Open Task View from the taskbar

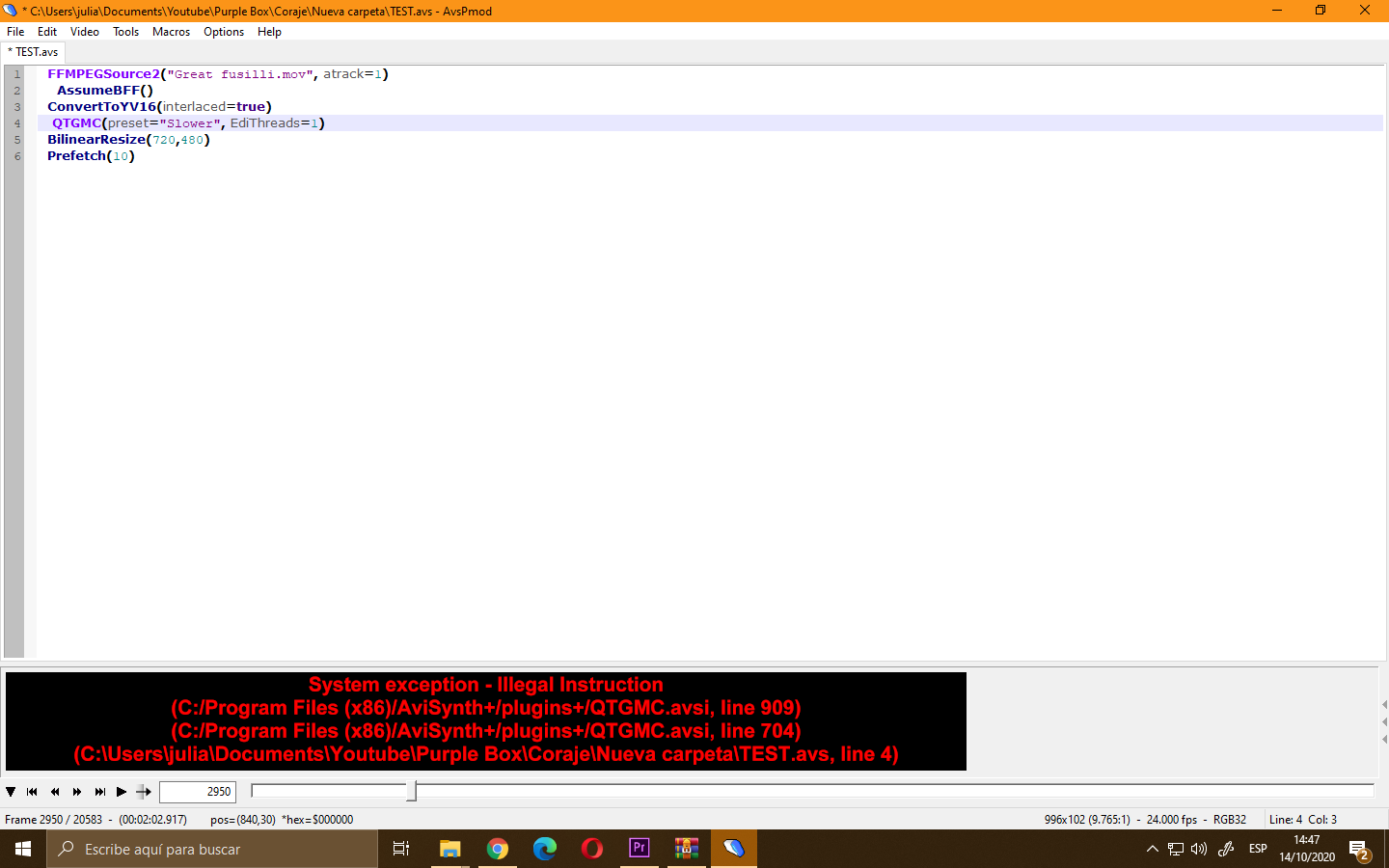coord(401,849)
